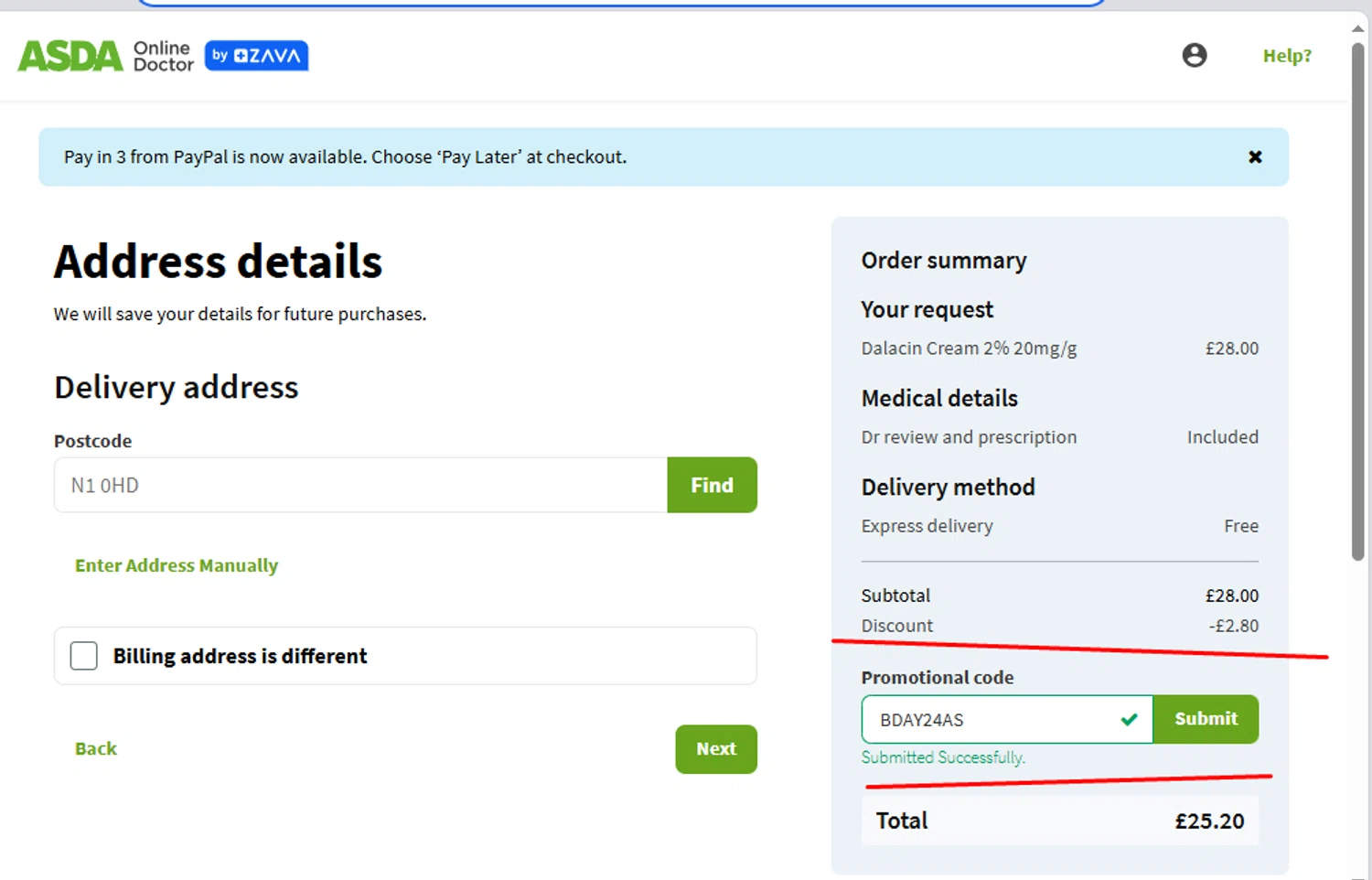Continue with the Next button
1372x880 pixels.
(716, 749)
